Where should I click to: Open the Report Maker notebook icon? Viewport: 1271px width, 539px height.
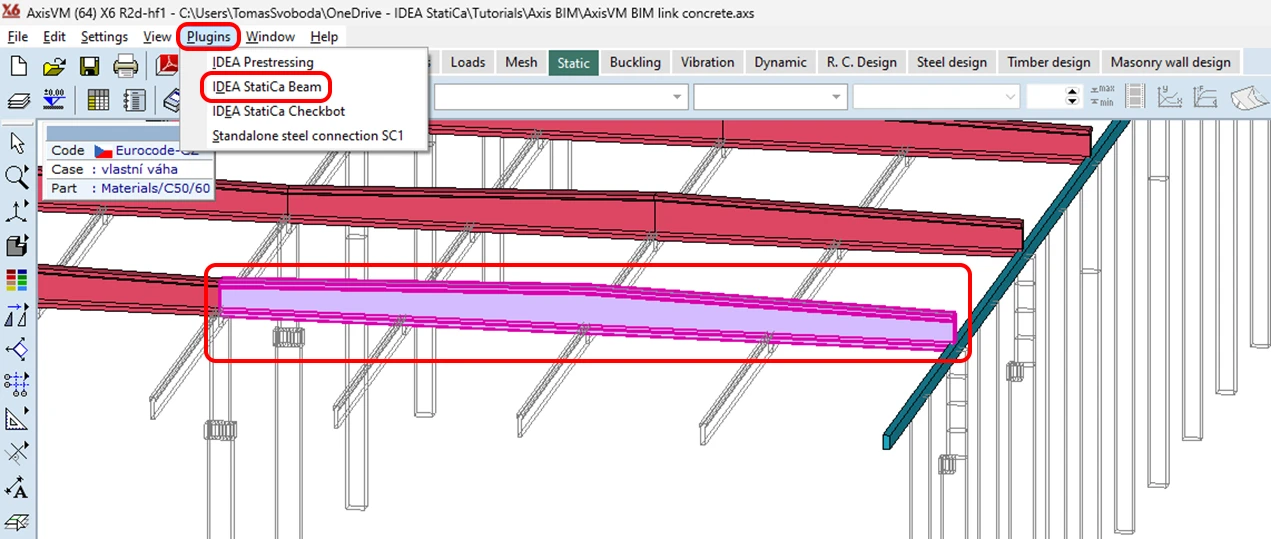click(x=134, y=100)
